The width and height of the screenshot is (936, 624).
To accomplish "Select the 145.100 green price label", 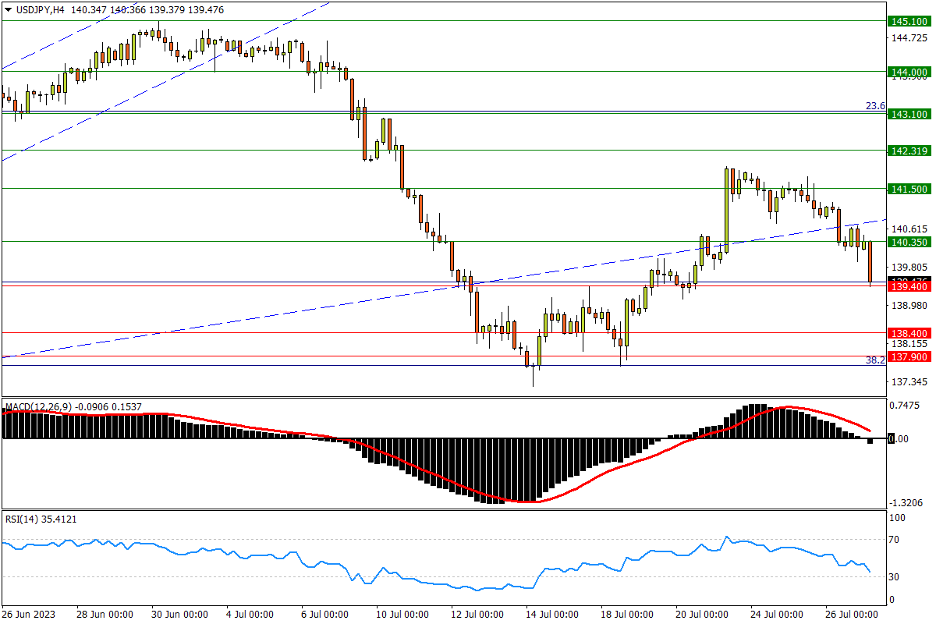I will click(x=910, y=21).
